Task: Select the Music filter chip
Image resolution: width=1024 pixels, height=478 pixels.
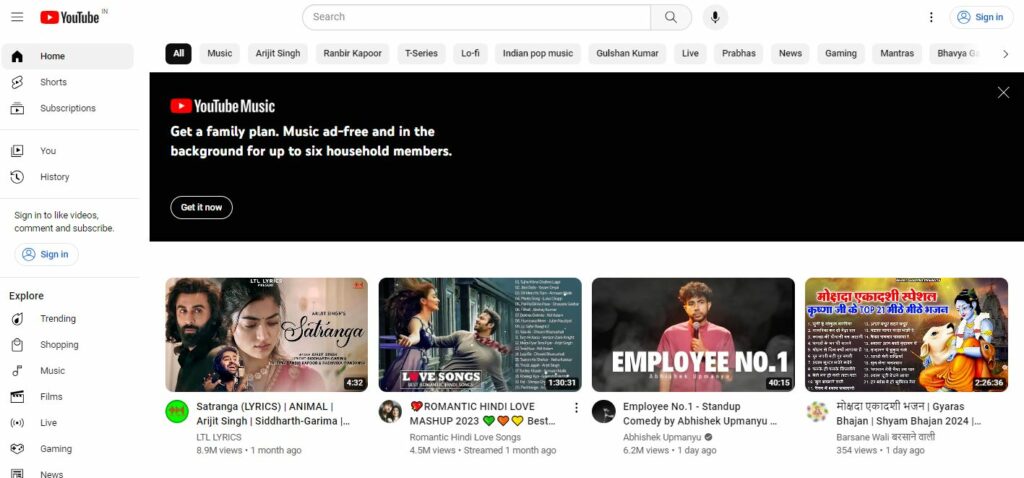Action: click(219, 54)
